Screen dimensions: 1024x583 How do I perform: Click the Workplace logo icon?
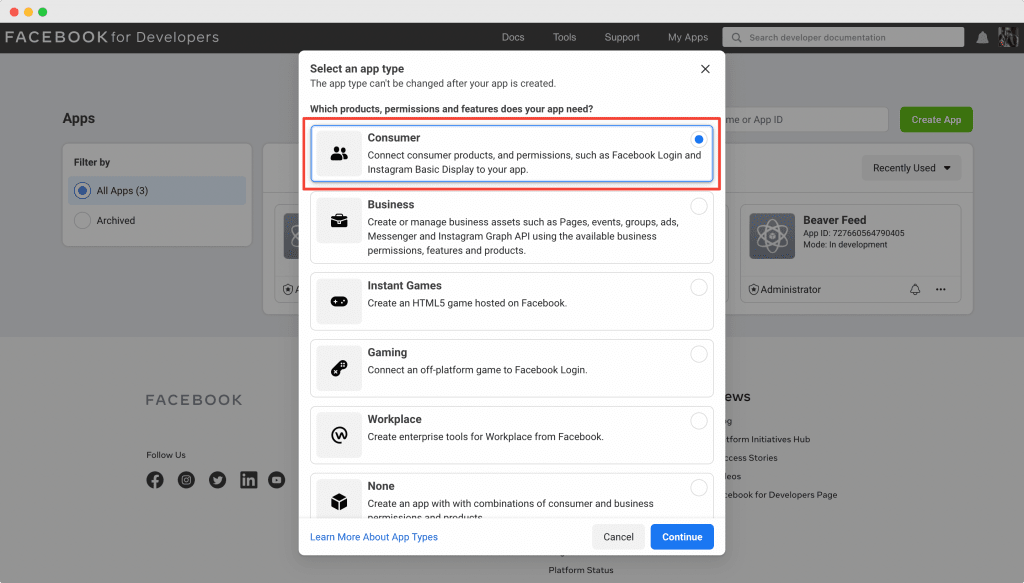339,435
